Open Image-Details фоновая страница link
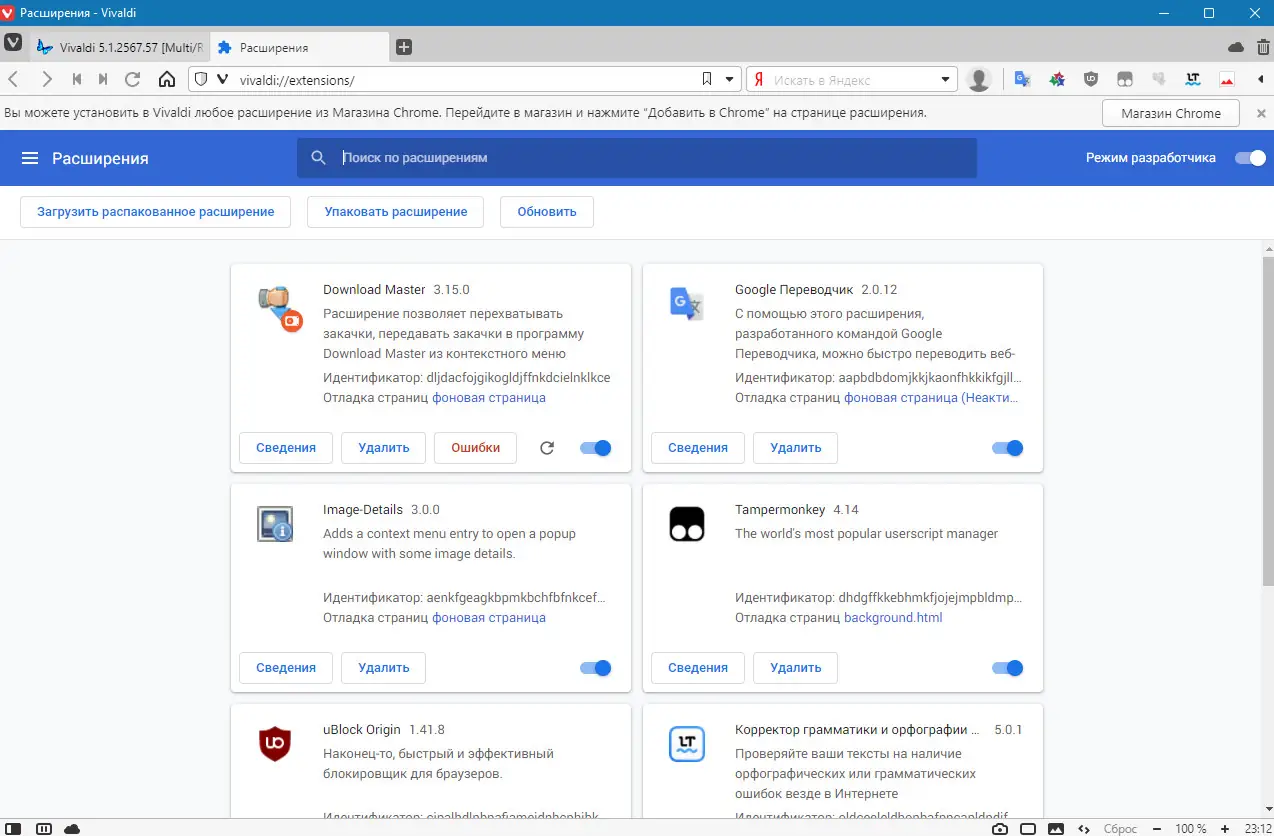Screen dimensions: 1274x836 [x=489, y=618]
